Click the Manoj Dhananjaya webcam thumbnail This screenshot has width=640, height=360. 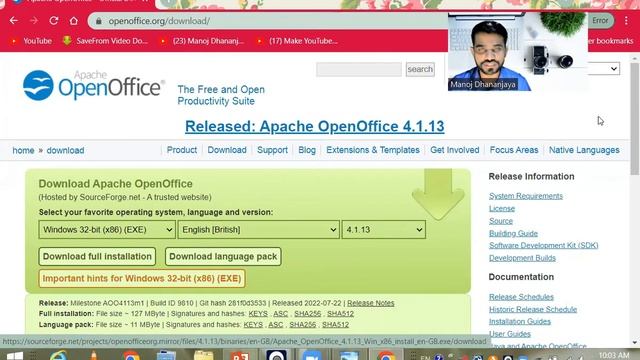[x=518, y=51]
